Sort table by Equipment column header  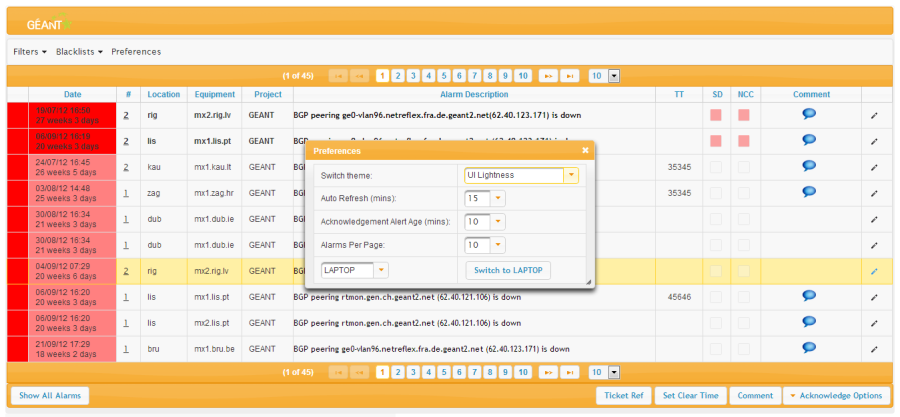[215, 95]
